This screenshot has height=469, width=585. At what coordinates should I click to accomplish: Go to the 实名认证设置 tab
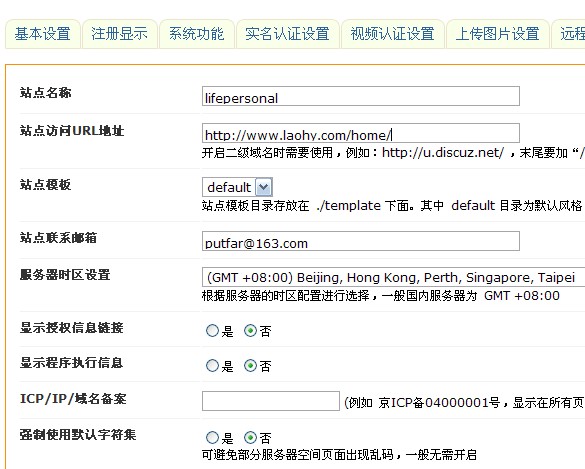point(288,34)
